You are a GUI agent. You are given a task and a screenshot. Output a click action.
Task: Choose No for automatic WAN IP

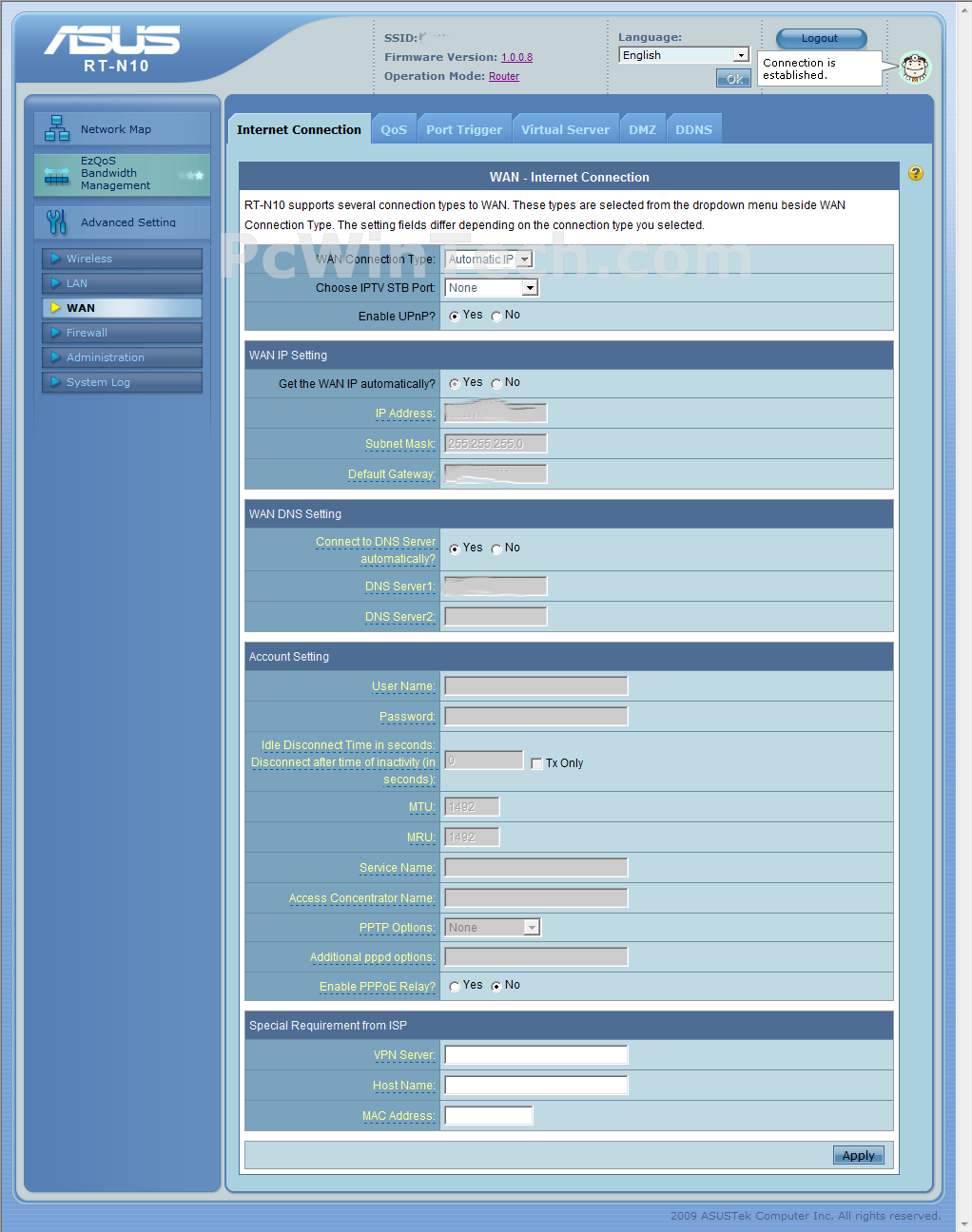pyautogui.click(x=496, y=383)
